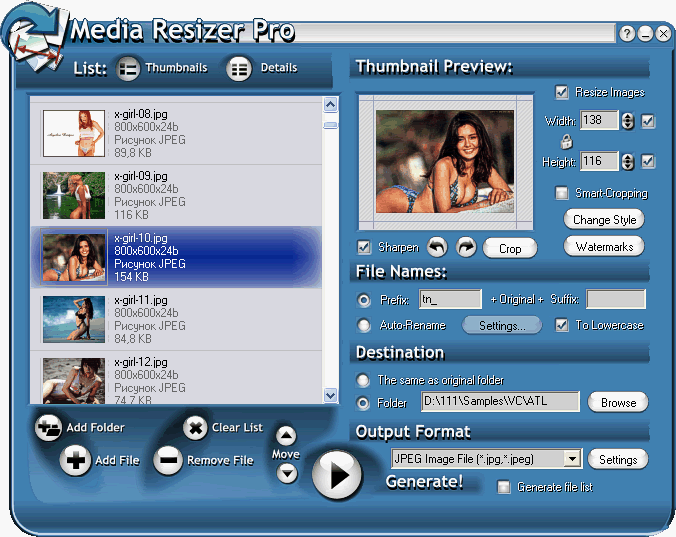Image resolution: width=676 pixels, height=537 pixels.
Task: Switch list to Details view icon
Action: (239, 68)
